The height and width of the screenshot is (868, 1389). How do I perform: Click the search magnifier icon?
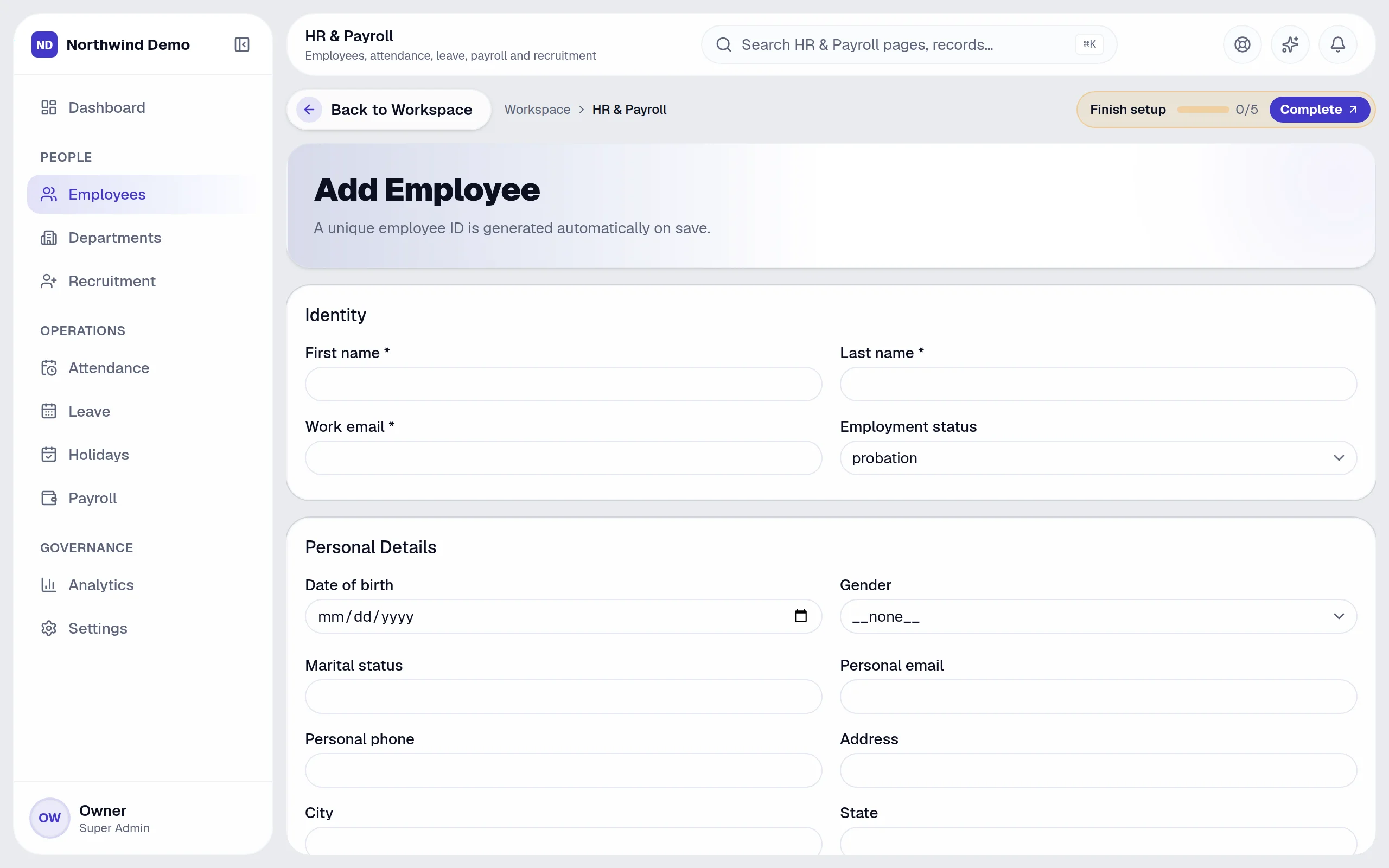(x=724, y=44)
